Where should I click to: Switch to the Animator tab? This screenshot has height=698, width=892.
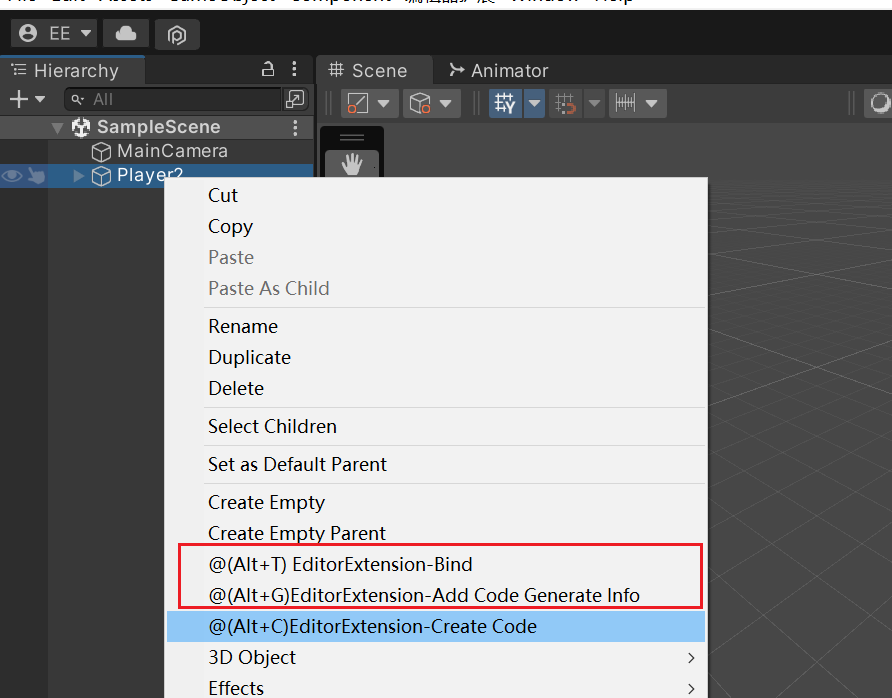click(x=498, y=70)
